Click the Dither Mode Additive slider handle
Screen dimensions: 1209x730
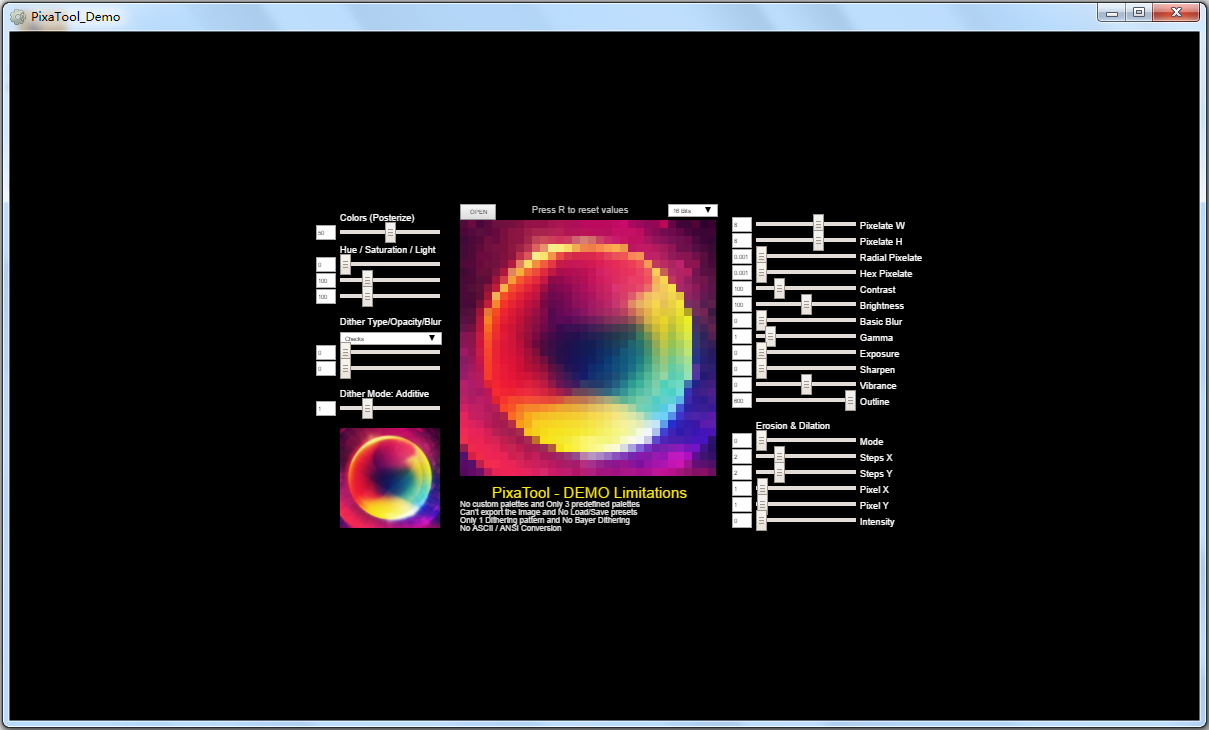coord(367,408)
